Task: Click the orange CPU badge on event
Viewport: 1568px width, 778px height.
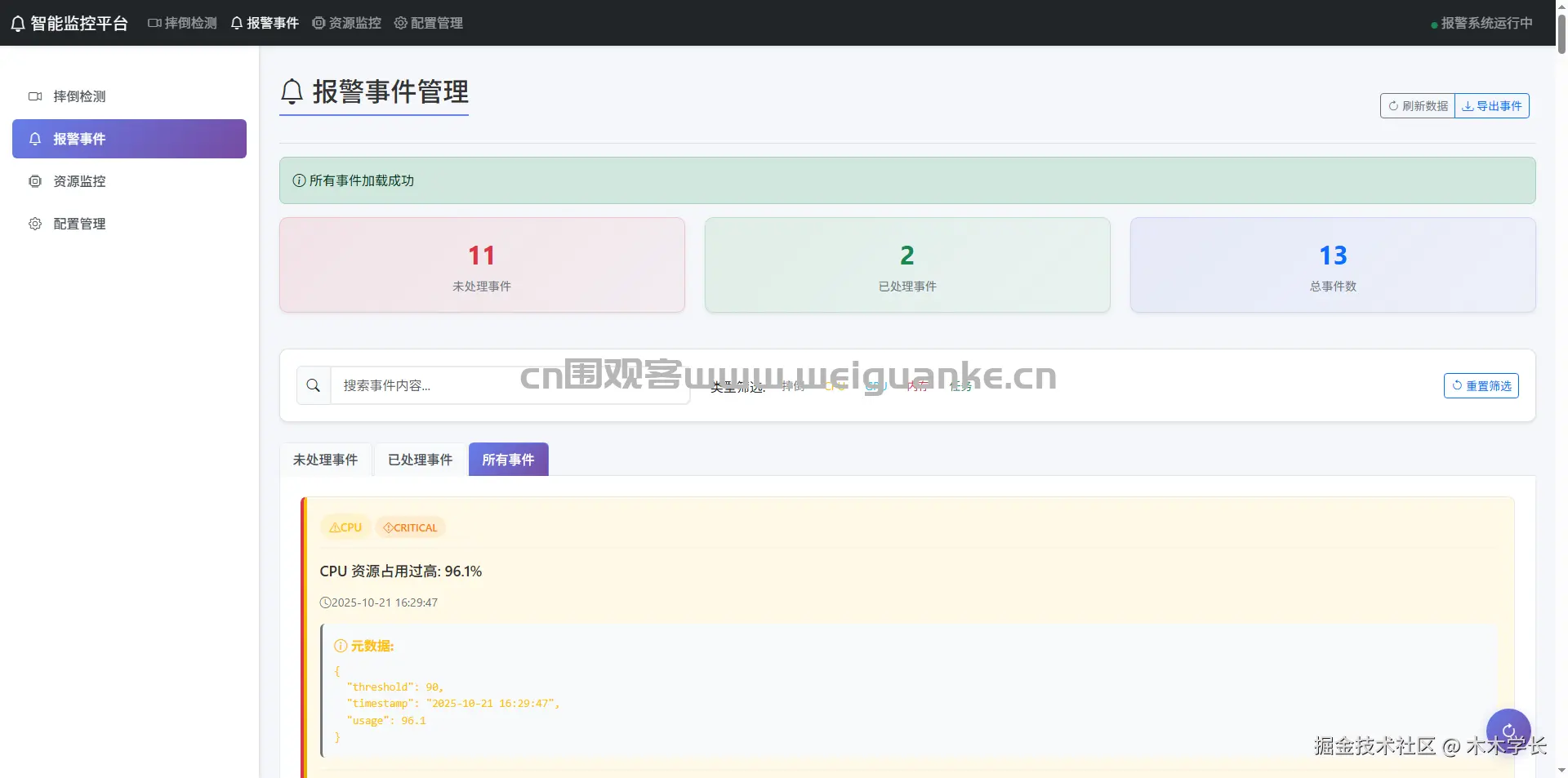Action: (345, 527)
